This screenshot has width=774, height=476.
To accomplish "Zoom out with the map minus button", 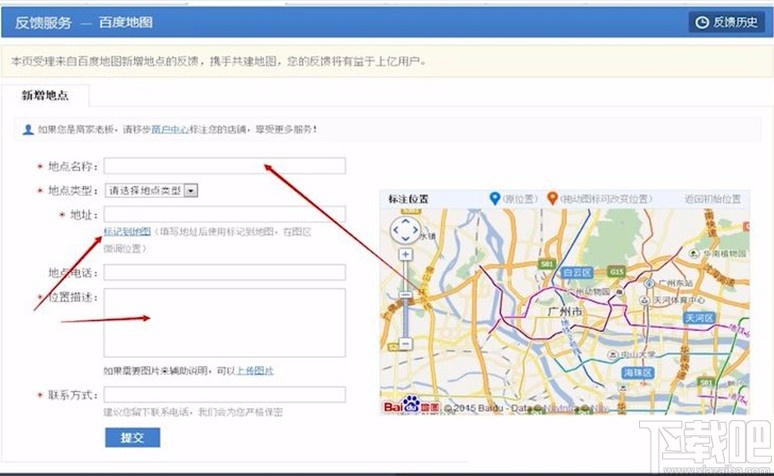I will [405, 344].
